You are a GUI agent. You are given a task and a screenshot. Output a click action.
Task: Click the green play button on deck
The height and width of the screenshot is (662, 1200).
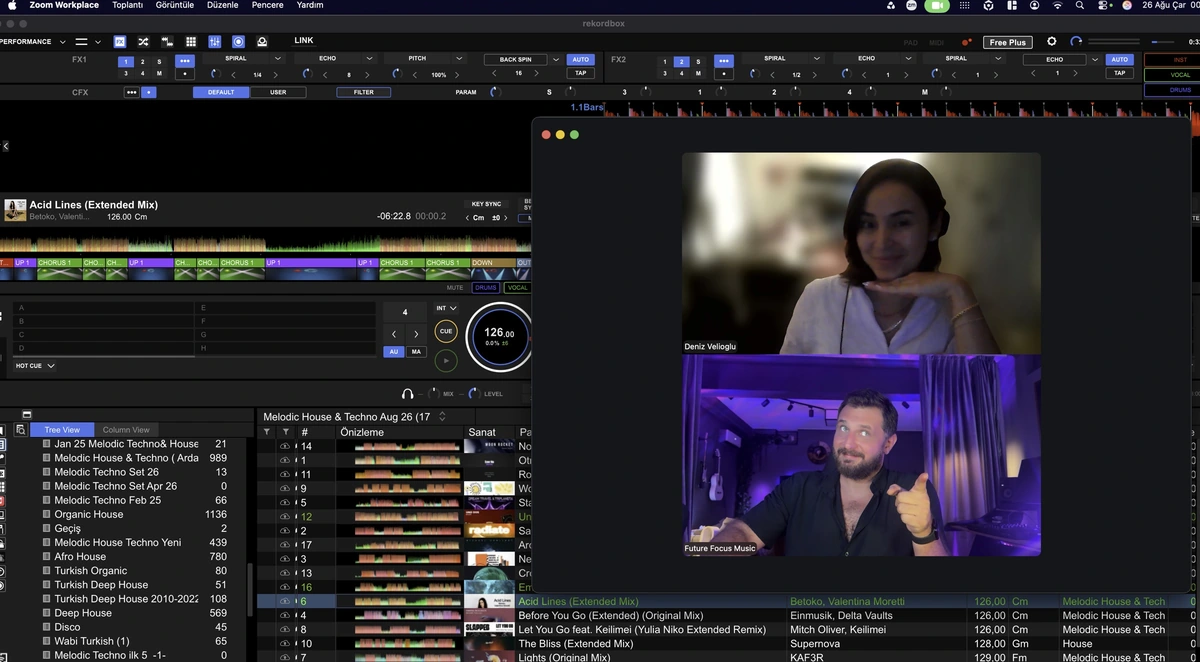point(446,360)
